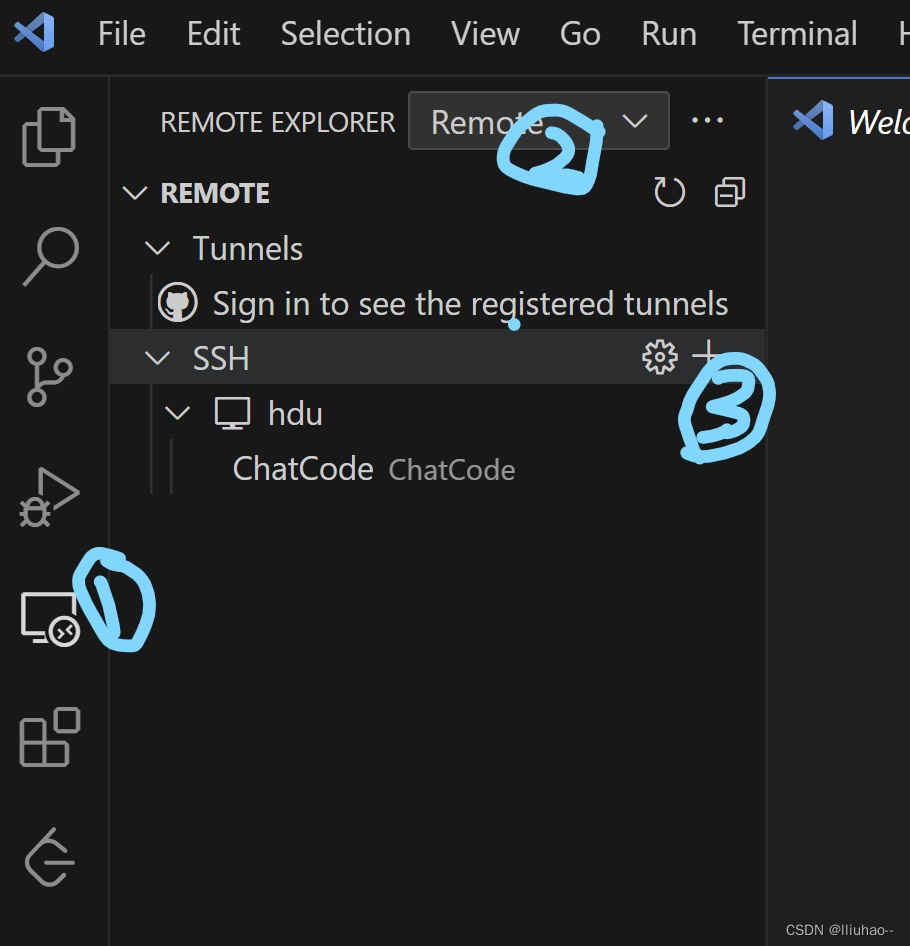Click the GitHub icon beside sign in
The width and height of the screenshot is (910, 946).
(x=177, y=302)
